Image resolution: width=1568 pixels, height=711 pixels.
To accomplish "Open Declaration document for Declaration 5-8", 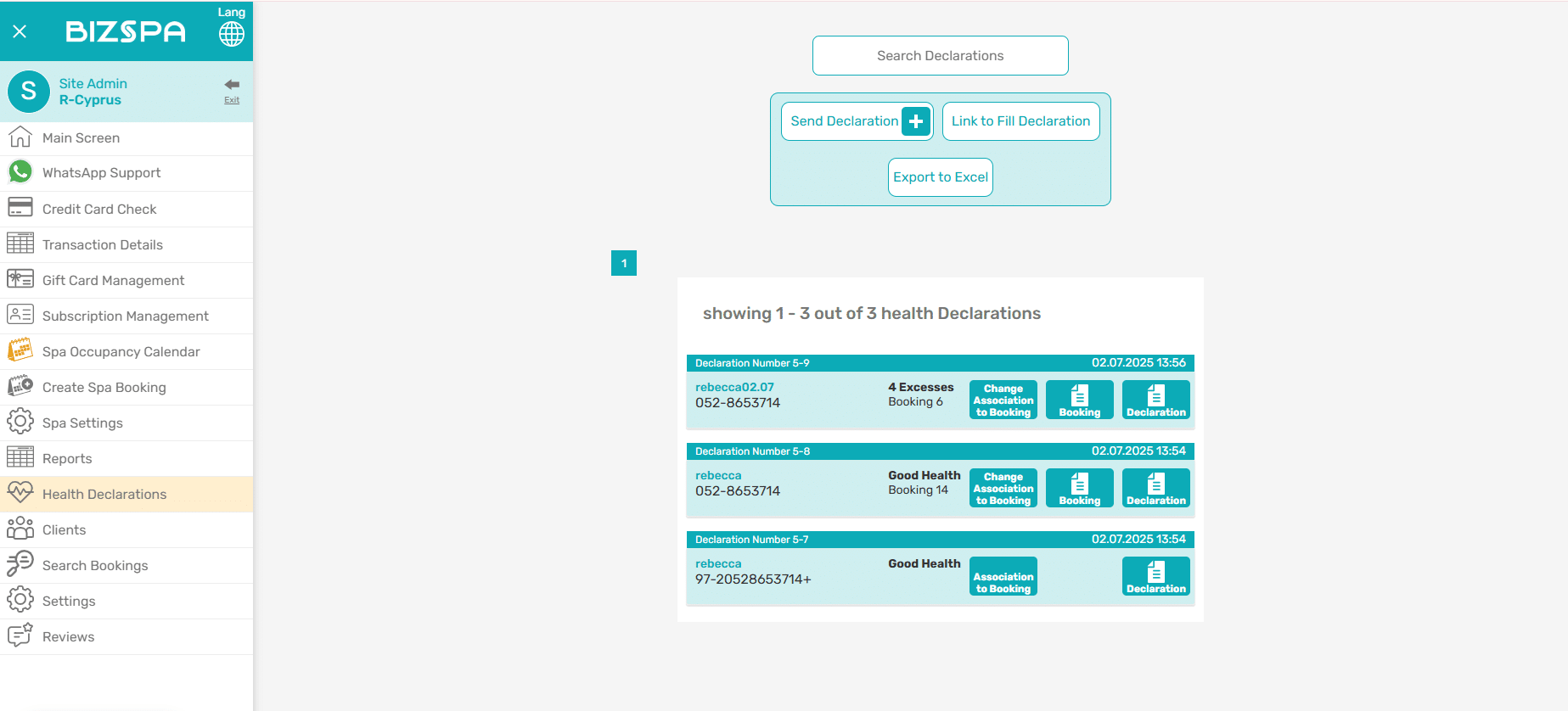I will point(1155,488).
